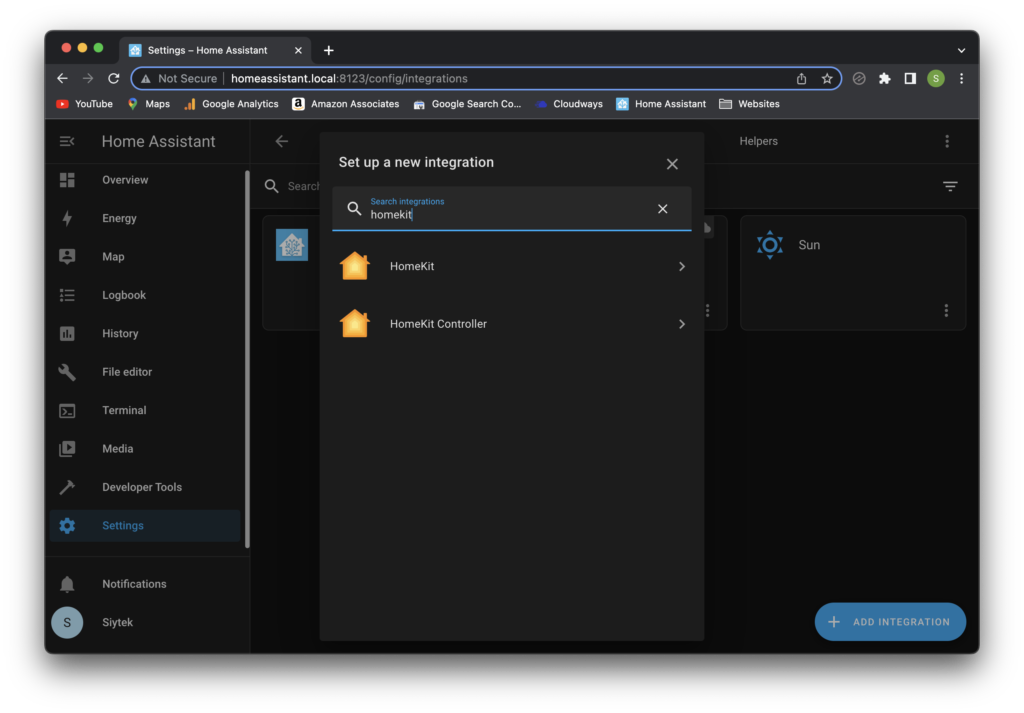Open the Chrome tab search dropdown arrow

pyautogui.click(x=961, y=50)
